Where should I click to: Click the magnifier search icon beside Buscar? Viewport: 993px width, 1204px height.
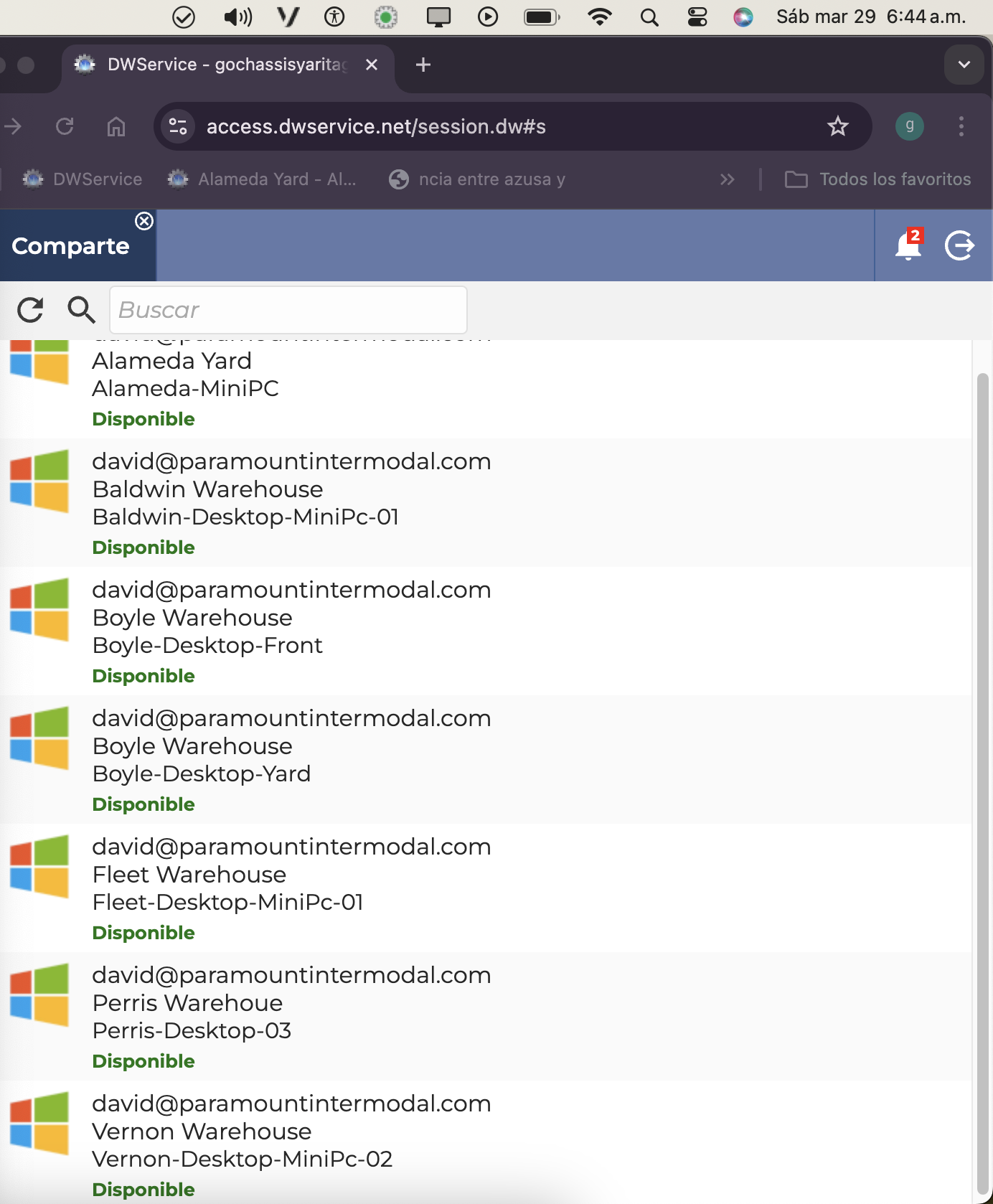click(x=81, y=310)
